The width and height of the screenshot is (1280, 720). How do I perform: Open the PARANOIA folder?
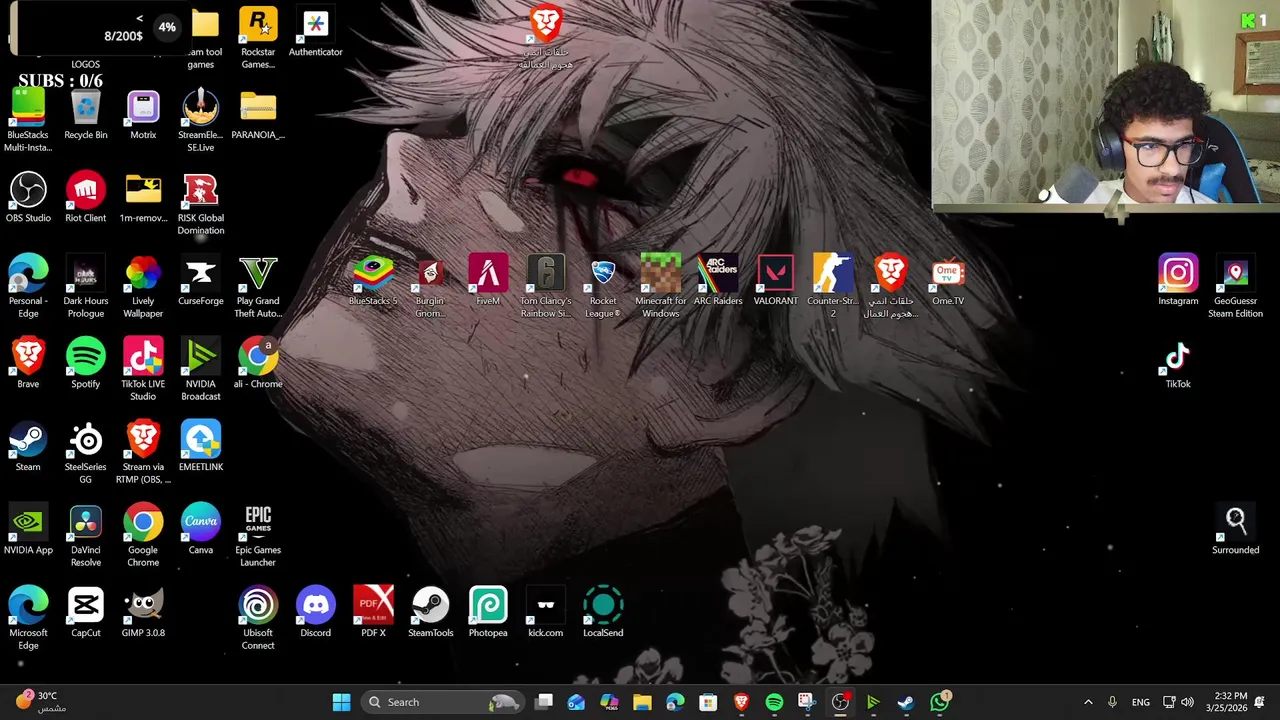tap(258, 114)
